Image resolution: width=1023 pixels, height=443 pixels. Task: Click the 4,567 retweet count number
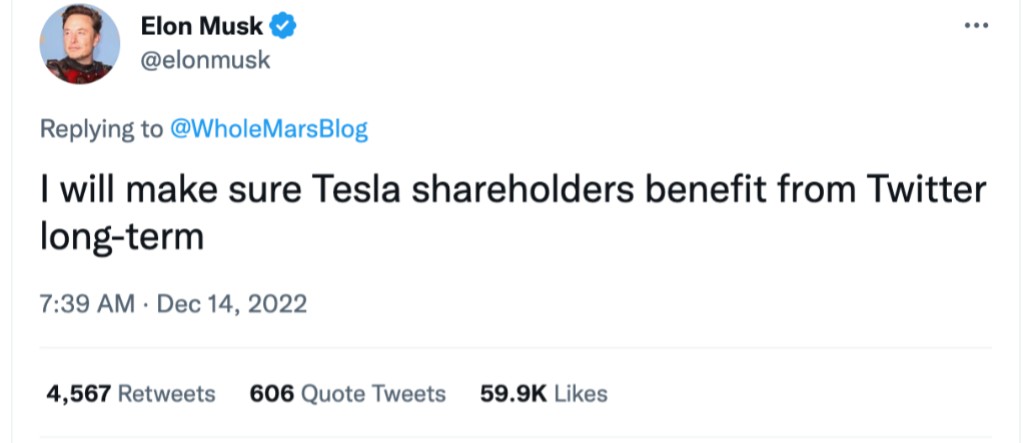click(78, 394)
